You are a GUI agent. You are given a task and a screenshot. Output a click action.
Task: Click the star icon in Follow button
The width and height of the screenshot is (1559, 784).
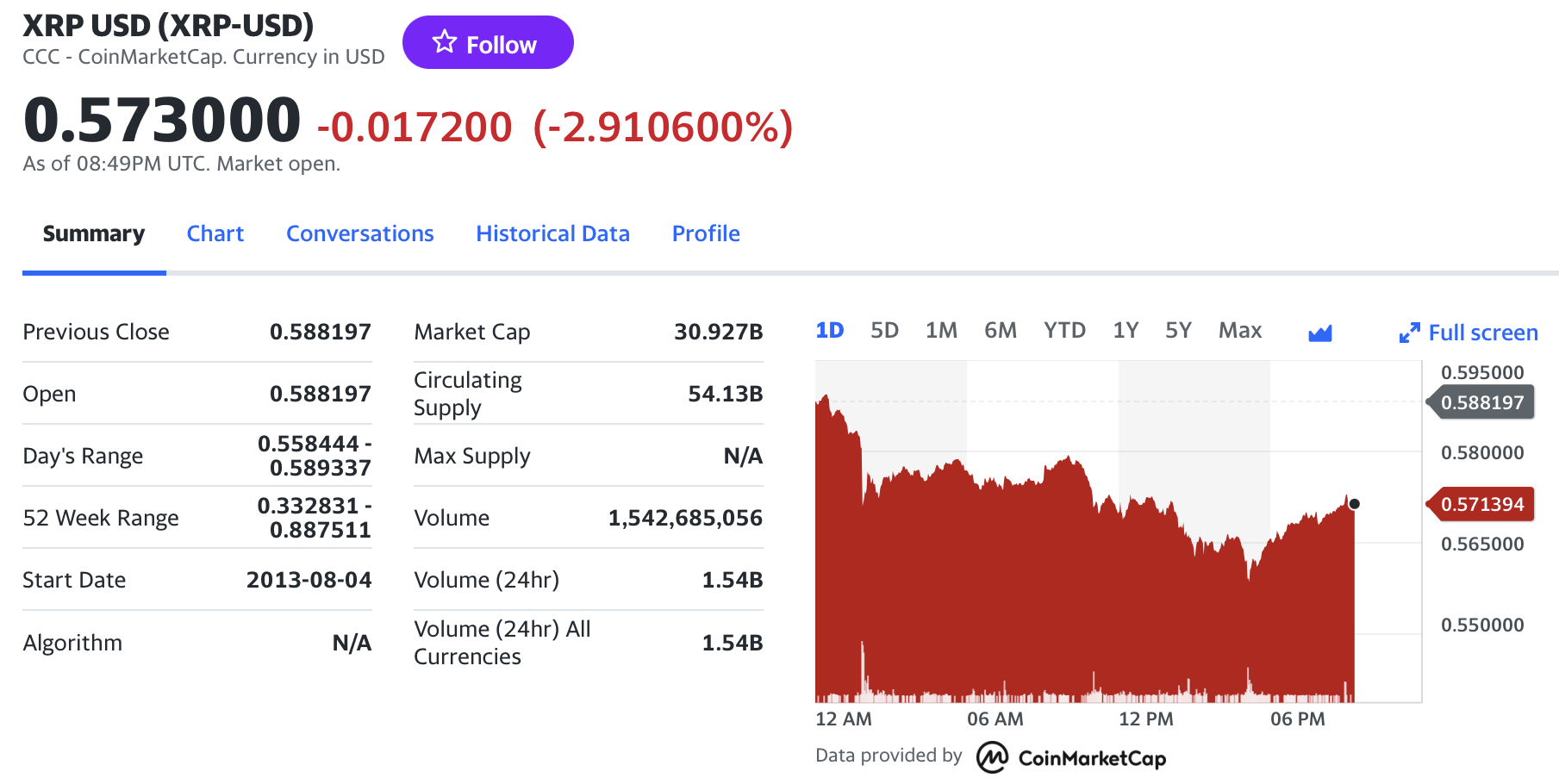443,41
